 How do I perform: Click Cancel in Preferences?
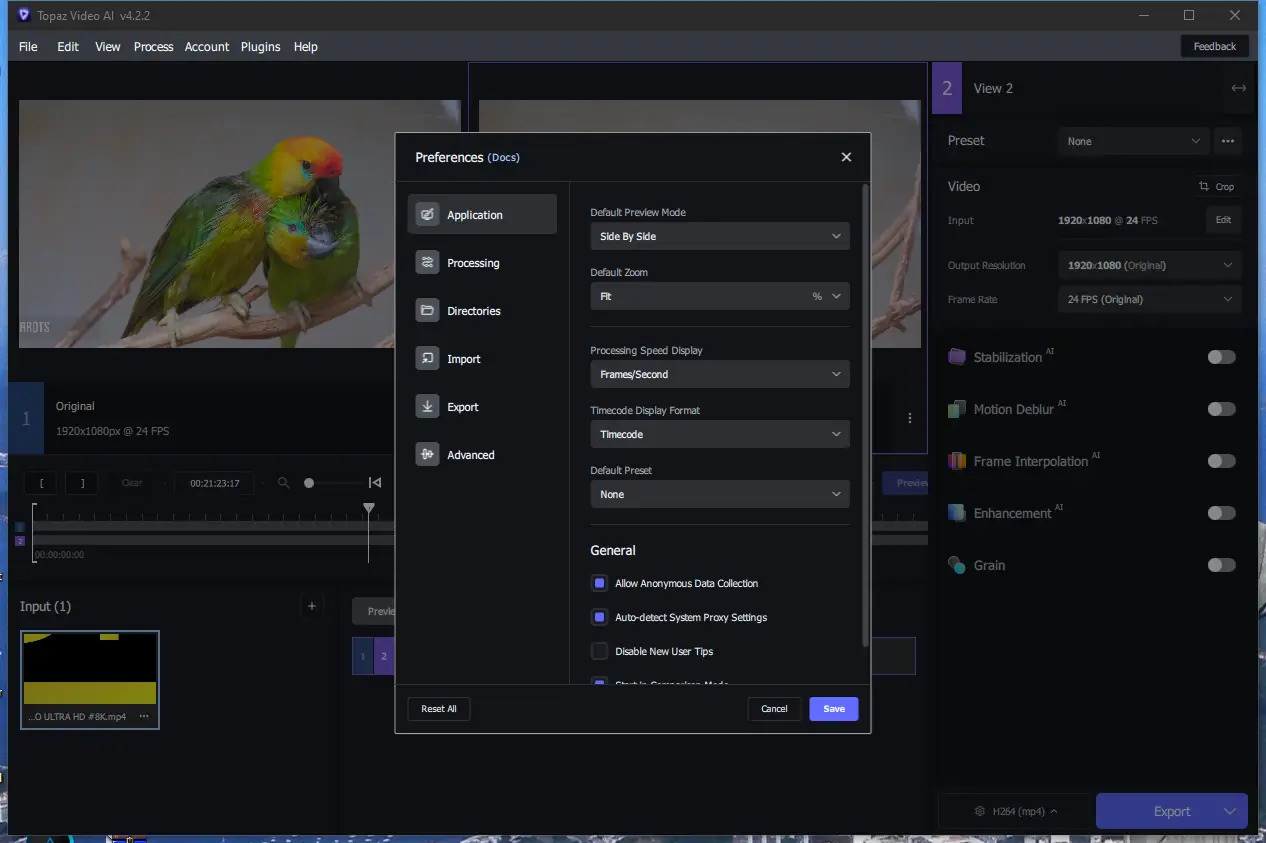(774, 708)
